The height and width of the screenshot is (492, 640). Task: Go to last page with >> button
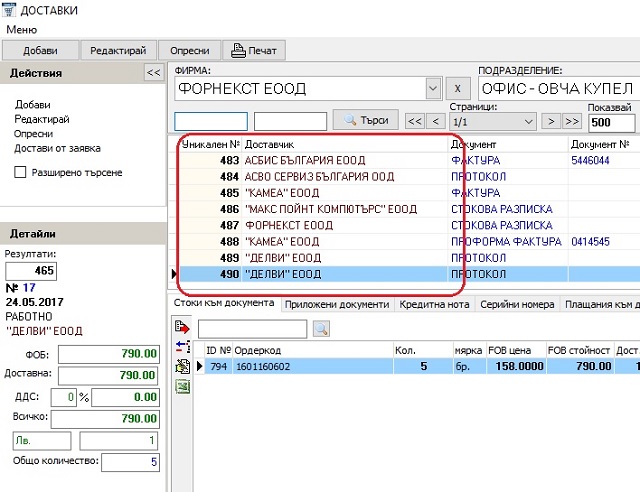coord(572,122)
